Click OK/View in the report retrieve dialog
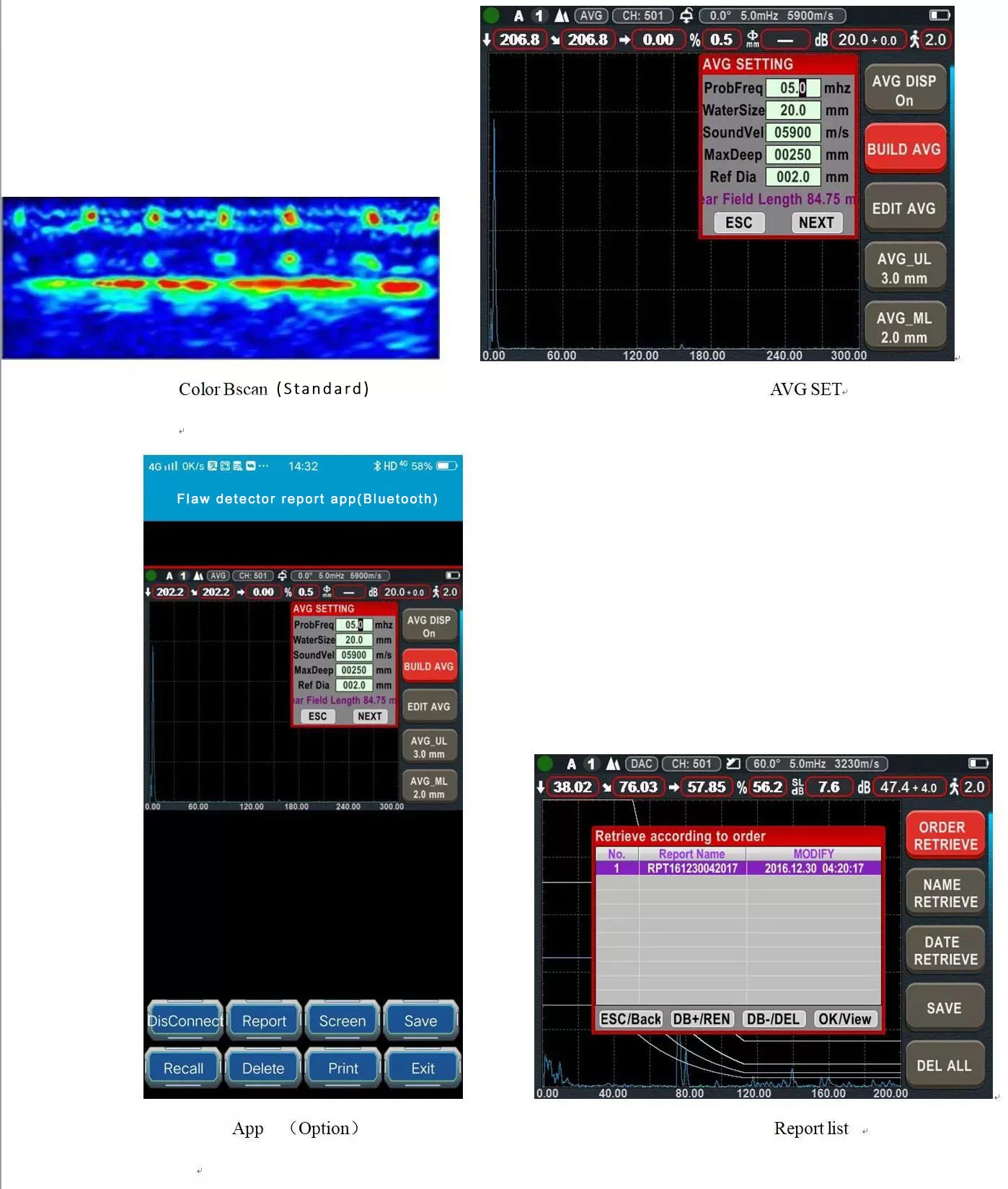 (844, 1019)
